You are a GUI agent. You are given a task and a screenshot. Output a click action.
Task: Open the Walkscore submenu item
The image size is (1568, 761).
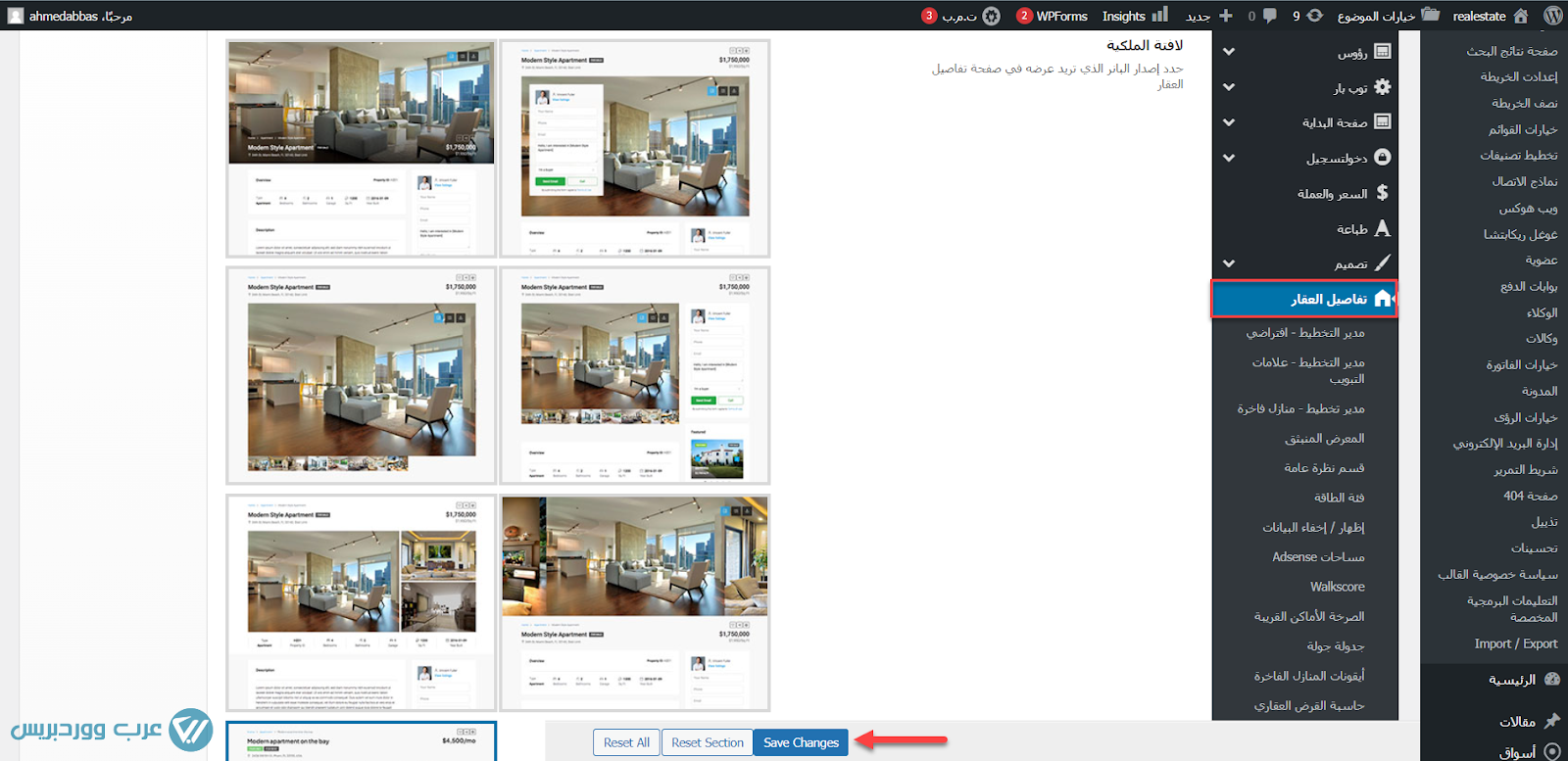1337,587
